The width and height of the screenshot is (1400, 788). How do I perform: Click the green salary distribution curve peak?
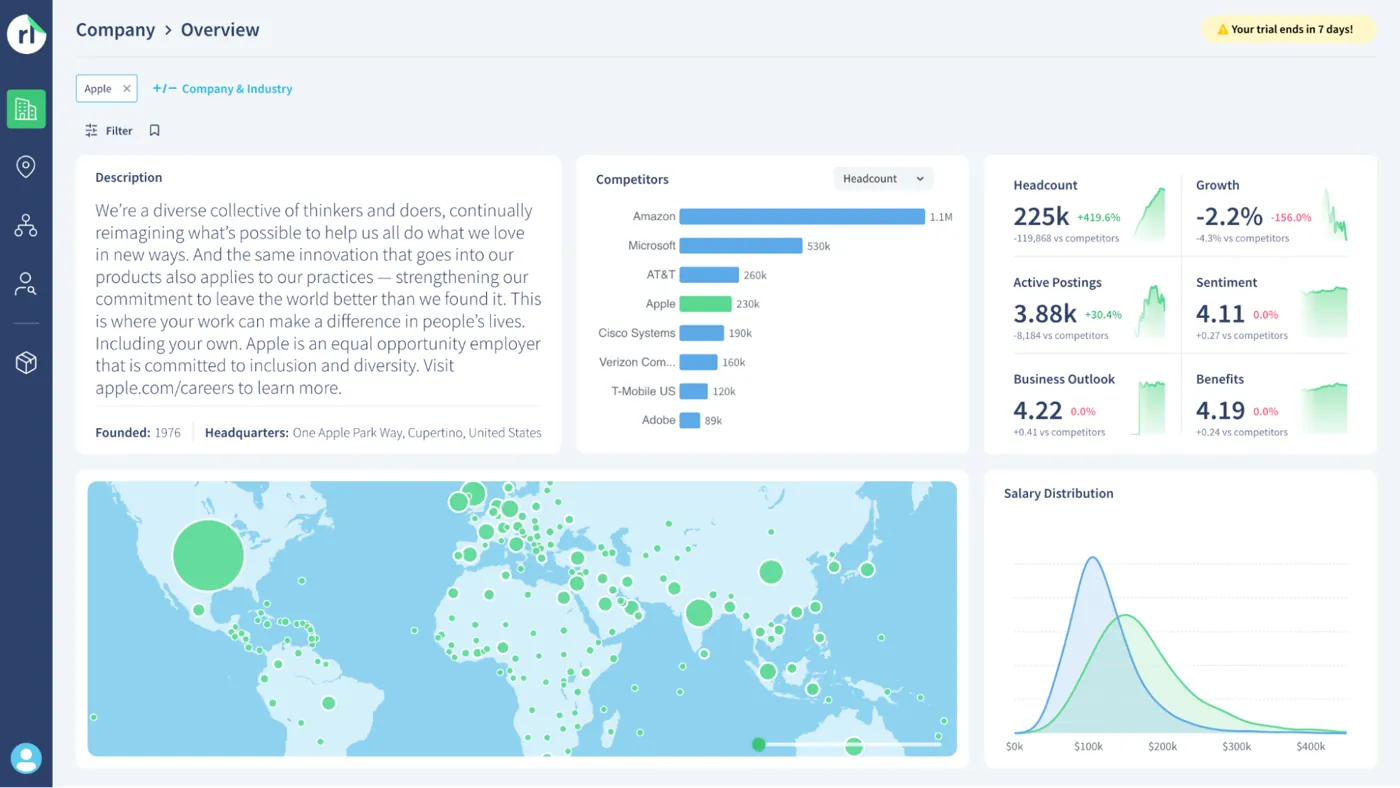[x=1126, y=616]
